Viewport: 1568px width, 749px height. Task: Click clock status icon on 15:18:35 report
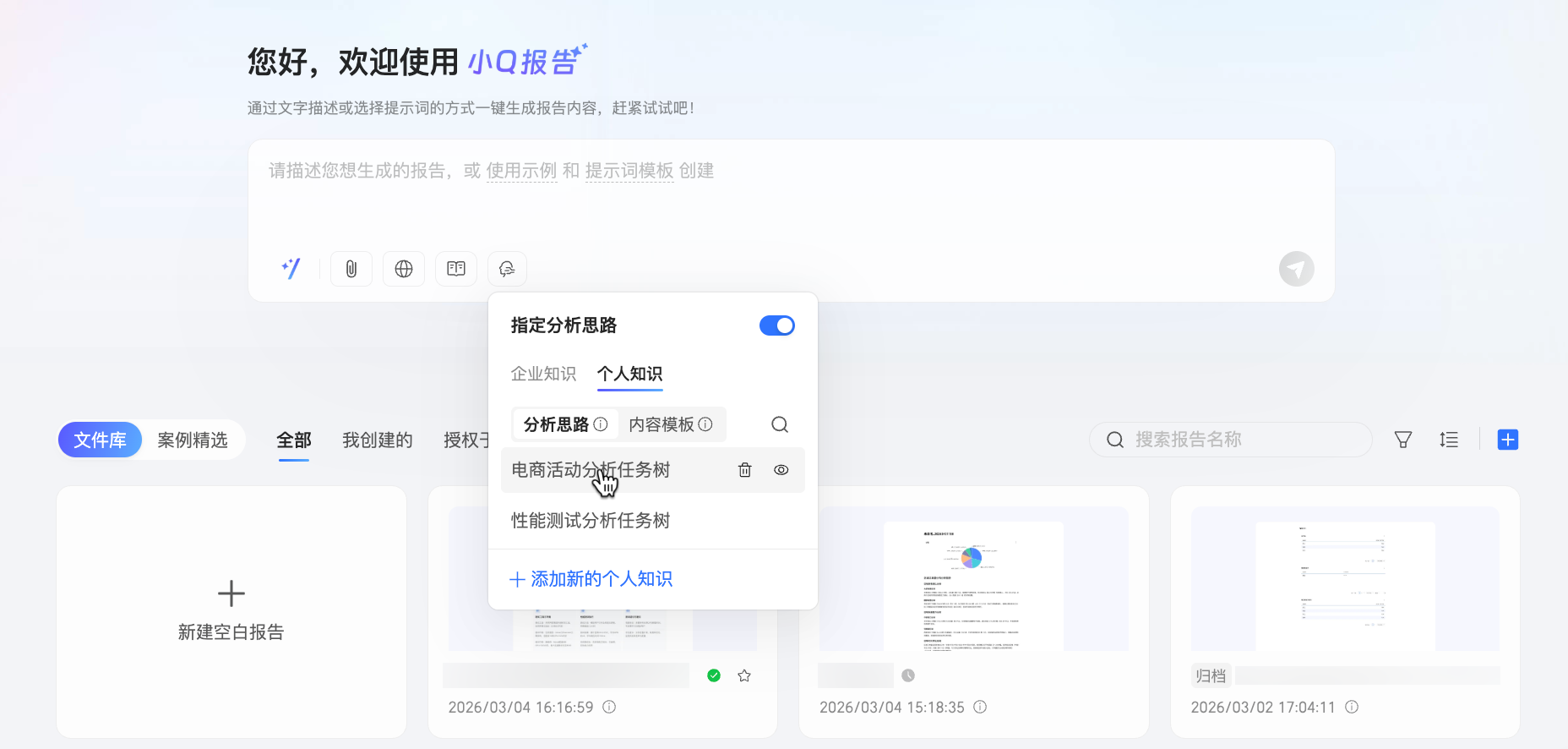pyautogui.click(x=908, y=675)
